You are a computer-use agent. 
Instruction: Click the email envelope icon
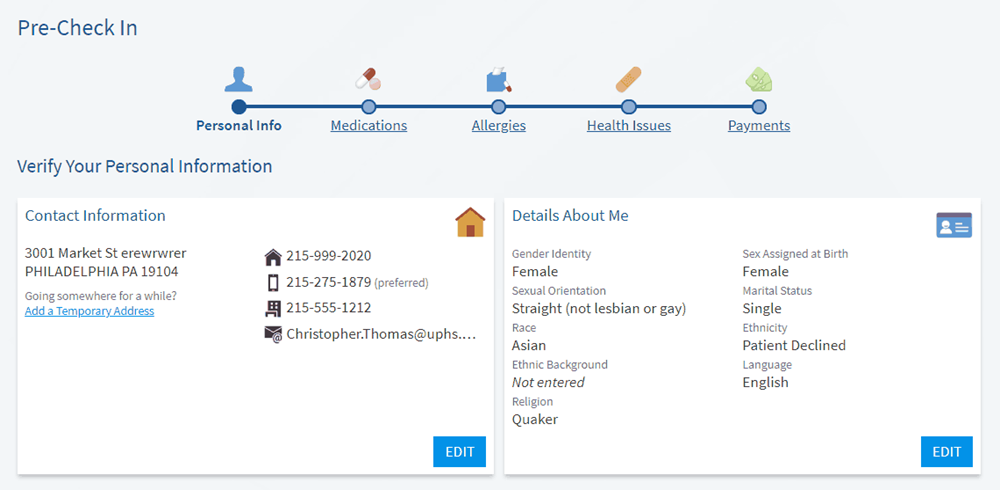[x=273, y=334]
